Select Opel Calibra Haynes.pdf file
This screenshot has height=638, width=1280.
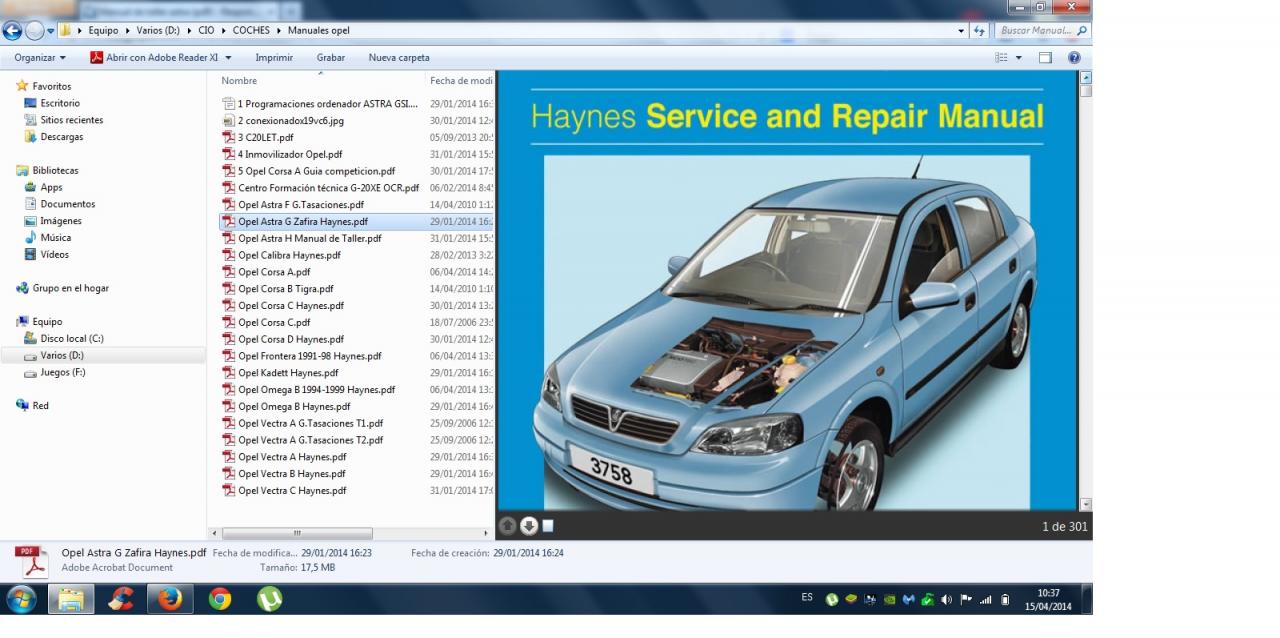(x=289, y=255)
